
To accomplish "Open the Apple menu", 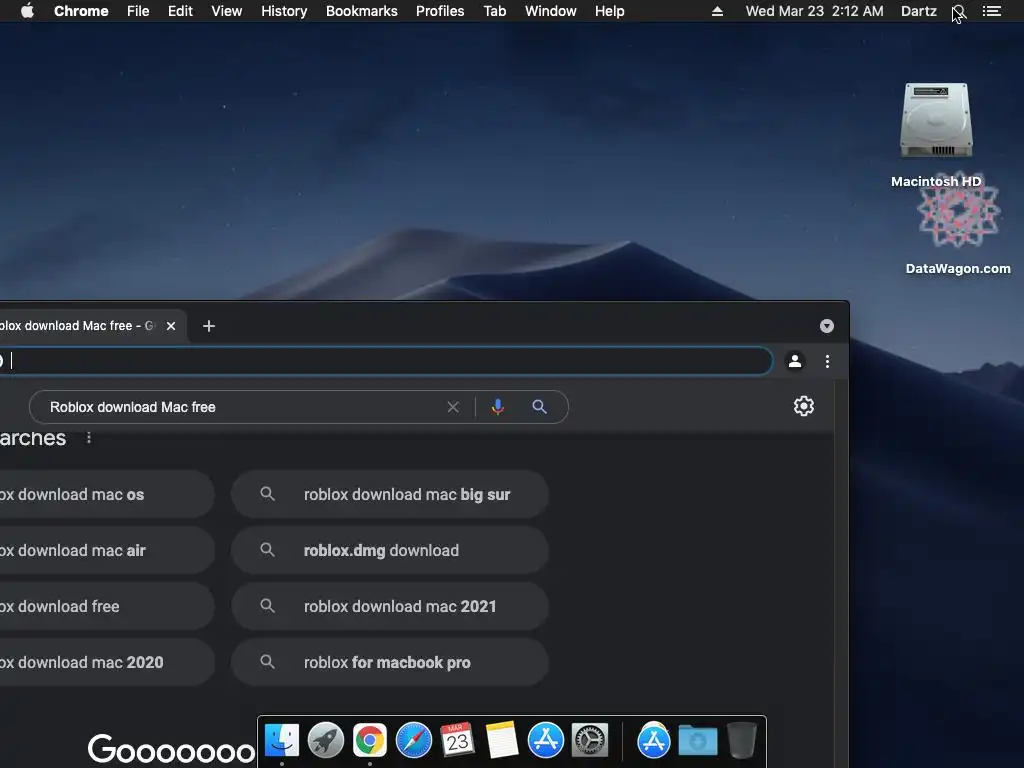I will [x=27, y=11].
